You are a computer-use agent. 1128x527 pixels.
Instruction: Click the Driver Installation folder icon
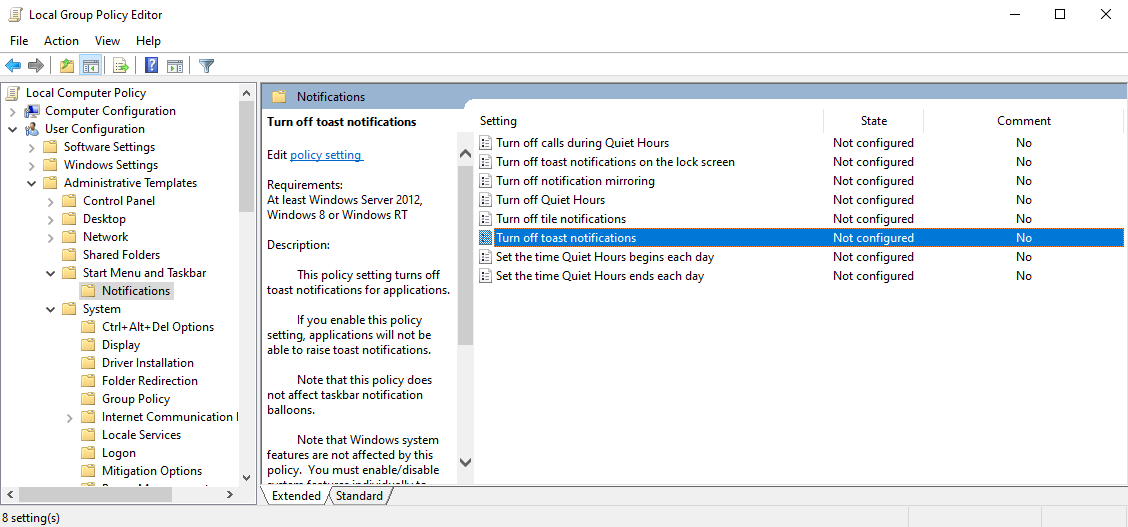88,362
